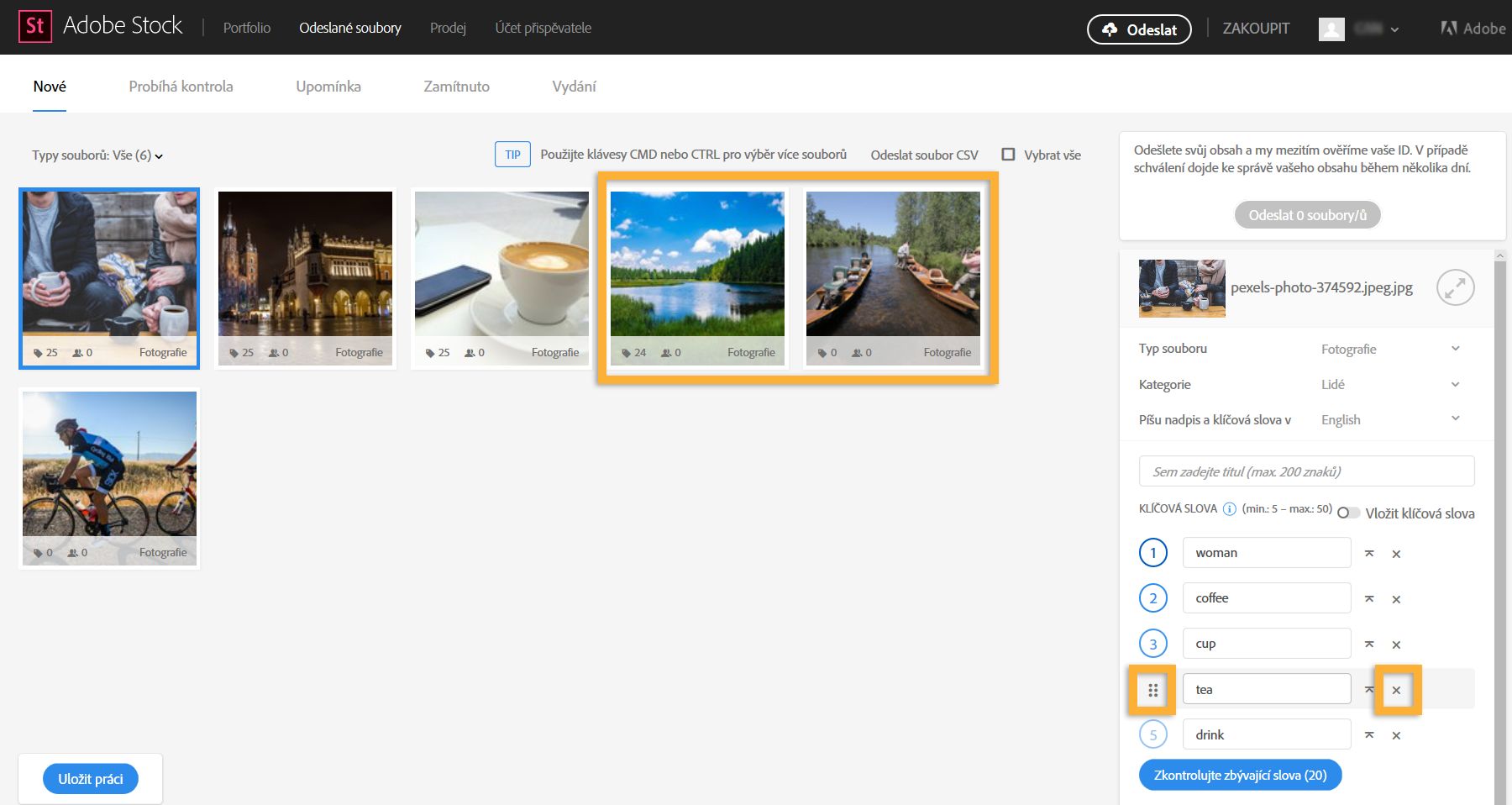Image resolution: width=1512 pixels, height=805 pixels.
Task: Move keyword 'cup' to top
Action: [x=1369, y=644]
